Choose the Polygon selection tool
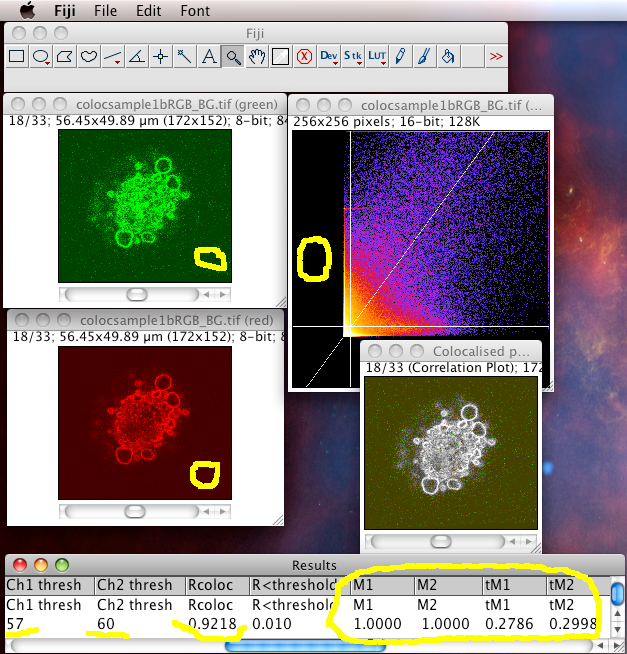 pyautogui.click(x=65, y=56)
